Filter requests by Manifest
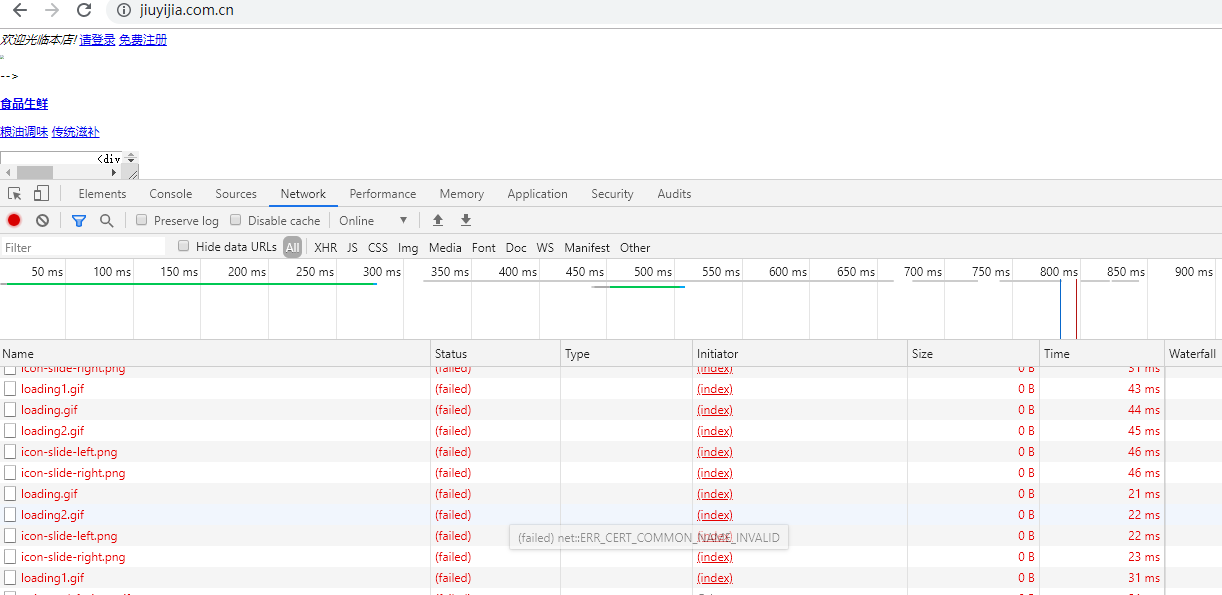Viewport: 1222px width, 595px height. tap(587, 247)
